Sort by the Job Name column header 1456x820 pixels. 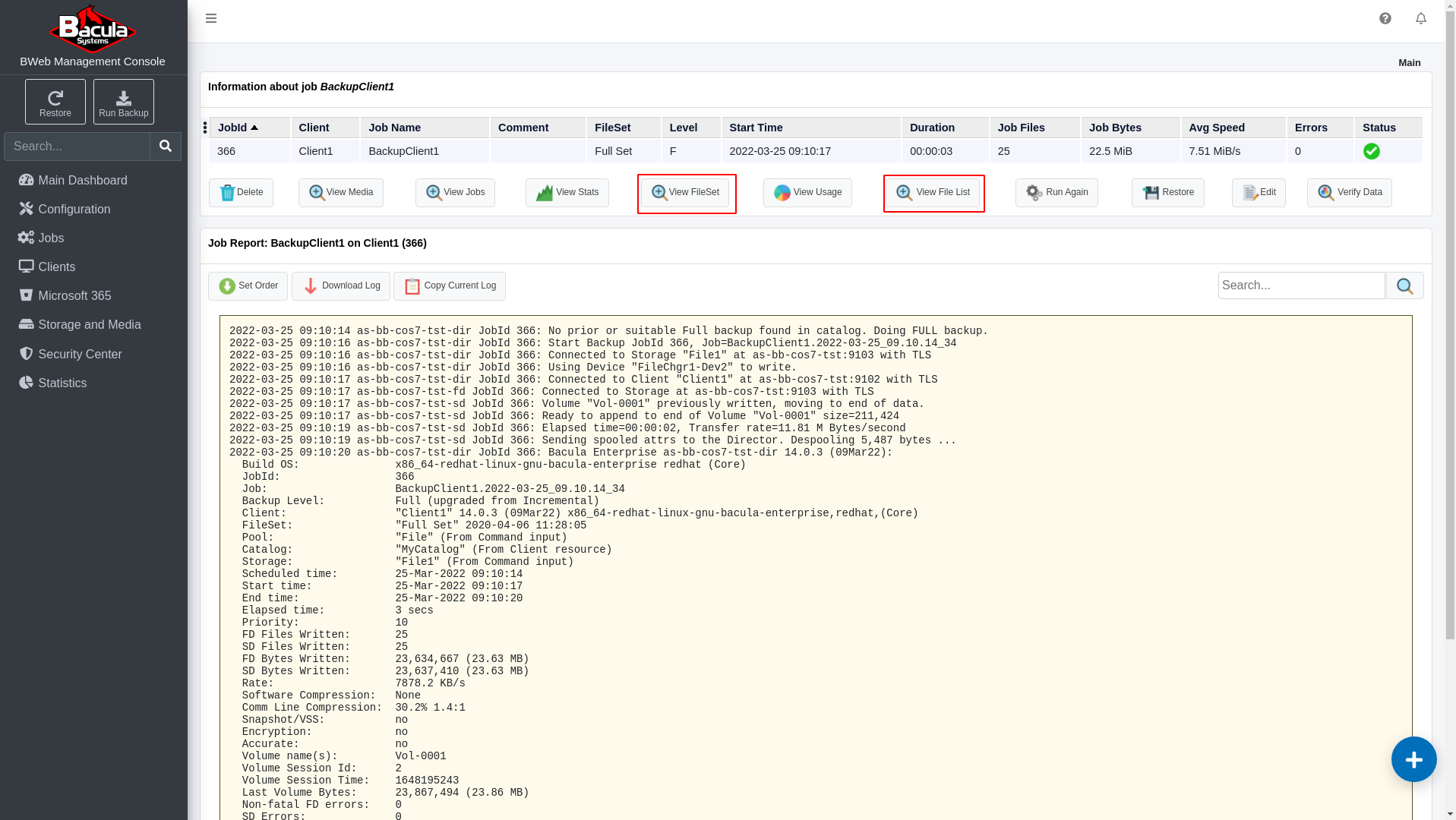coord(425,128)
